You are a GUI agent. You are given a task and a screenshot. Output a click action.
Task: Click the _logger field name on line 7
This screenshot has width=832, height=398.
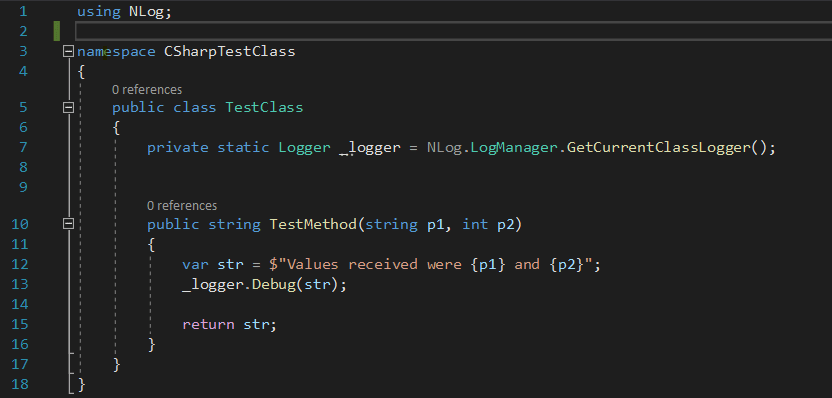[370, 147]
